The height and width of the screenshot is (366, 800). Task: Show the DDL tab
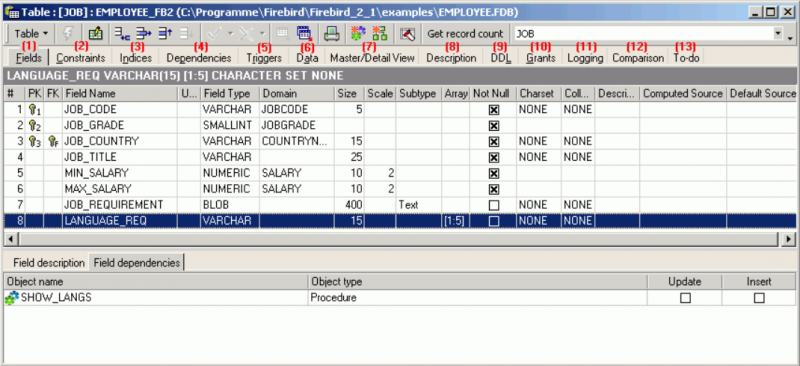pyautogui.click(x=501, y=58)
